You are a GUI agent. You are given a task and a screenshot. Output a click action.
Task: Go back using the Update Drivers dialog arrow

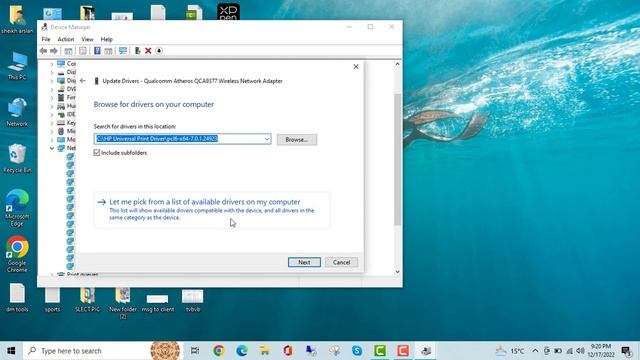click(x=83, y=81)
